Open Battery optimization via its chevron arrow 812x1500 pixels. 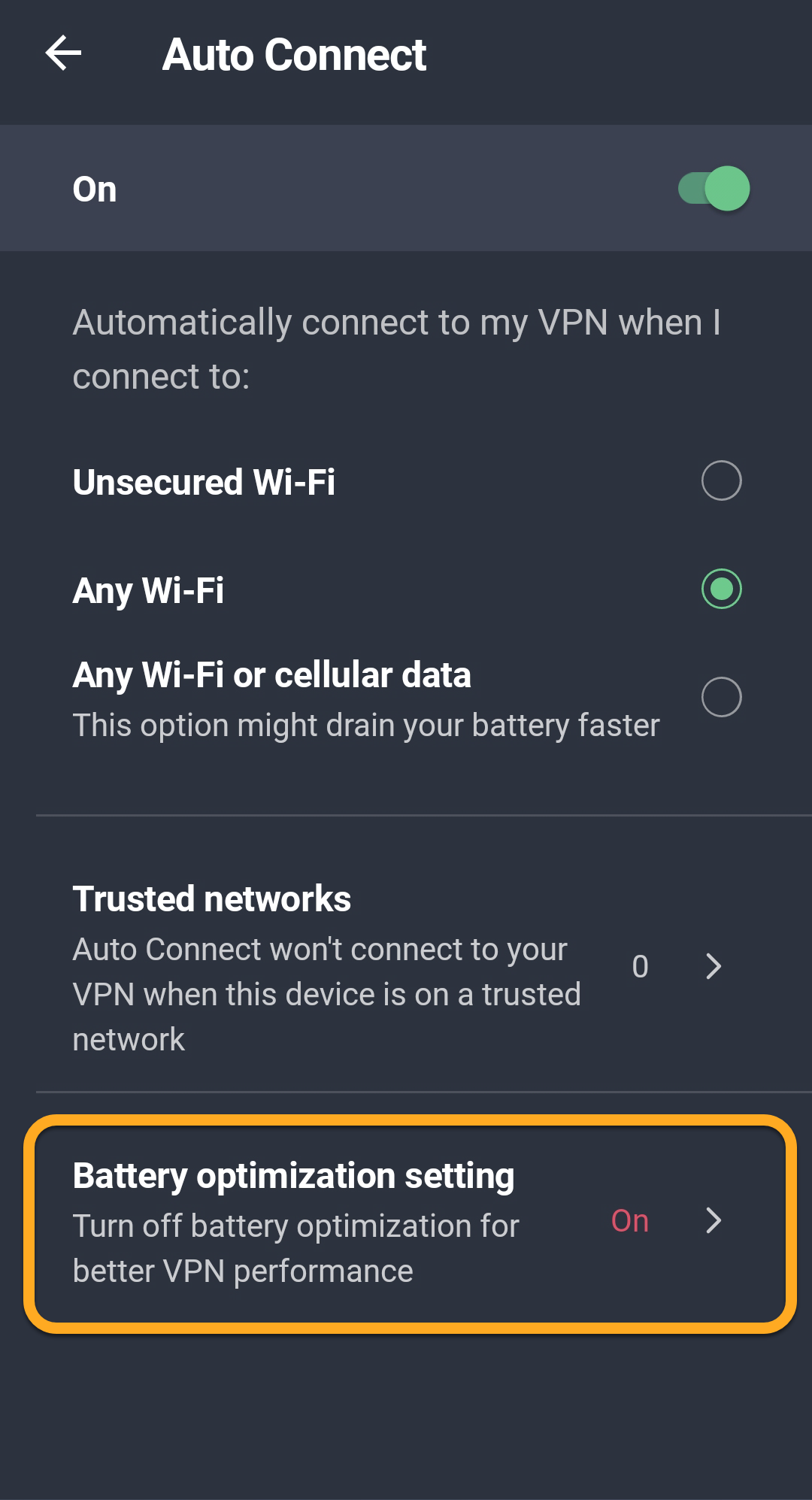pyautogui.click(x=714, y=1220)
